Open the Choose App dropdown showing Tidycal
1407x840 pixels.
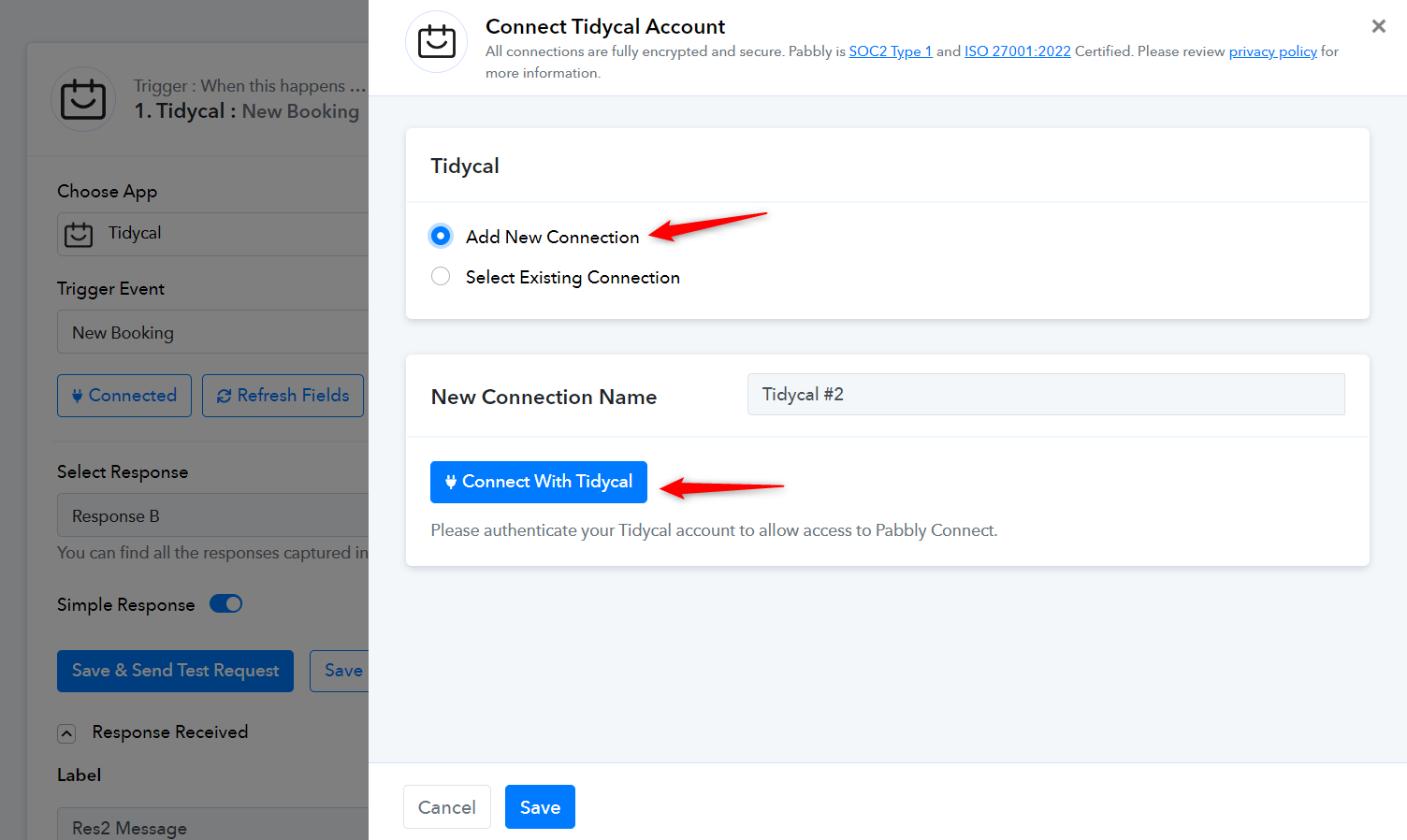[213, 234]
